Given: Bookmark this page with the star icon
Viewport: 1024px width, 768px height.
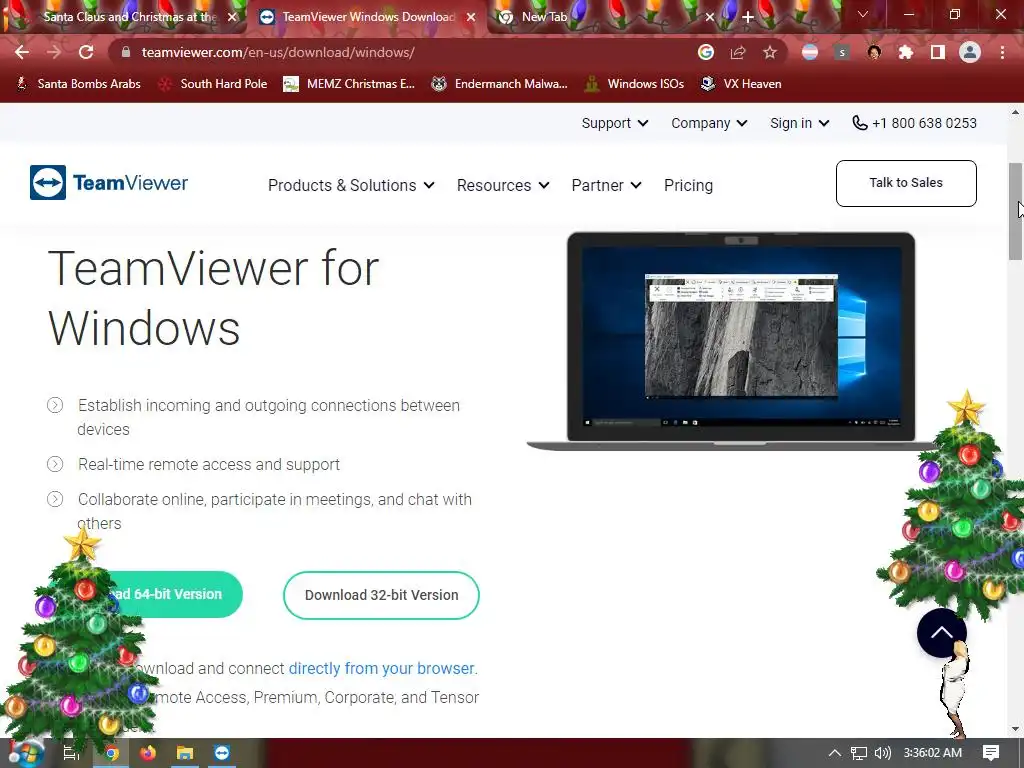Looking at the screenshot, I should (x=770, y=52).
